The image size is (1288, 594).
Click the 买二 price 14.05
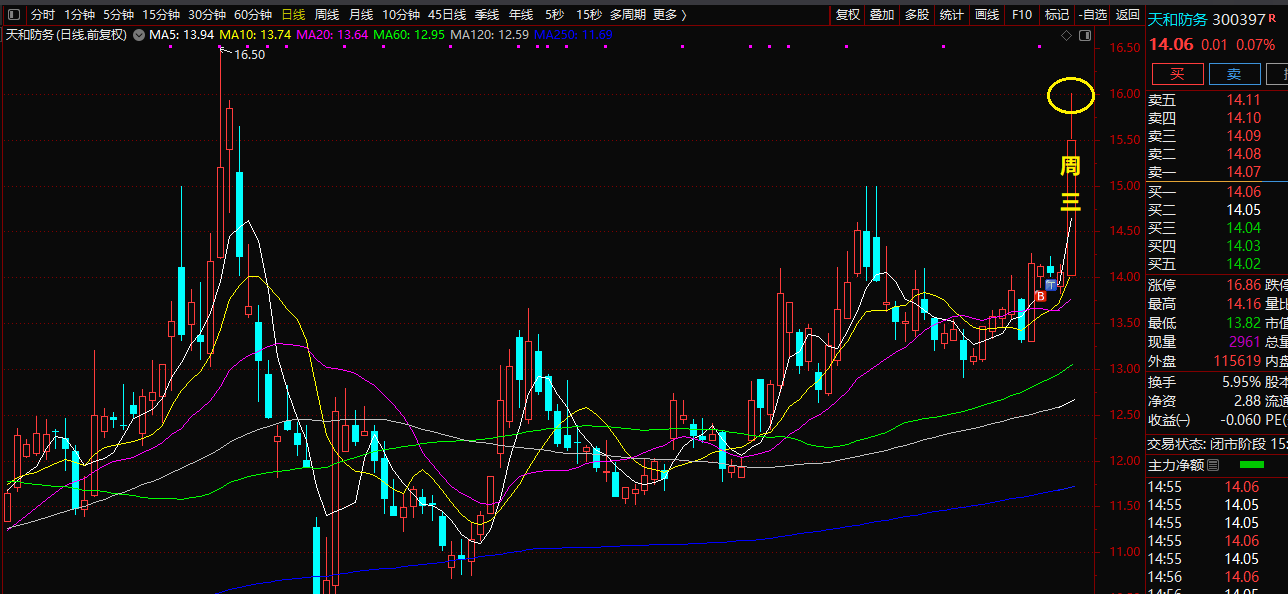pyautogui.click(x=1244, y=210)
